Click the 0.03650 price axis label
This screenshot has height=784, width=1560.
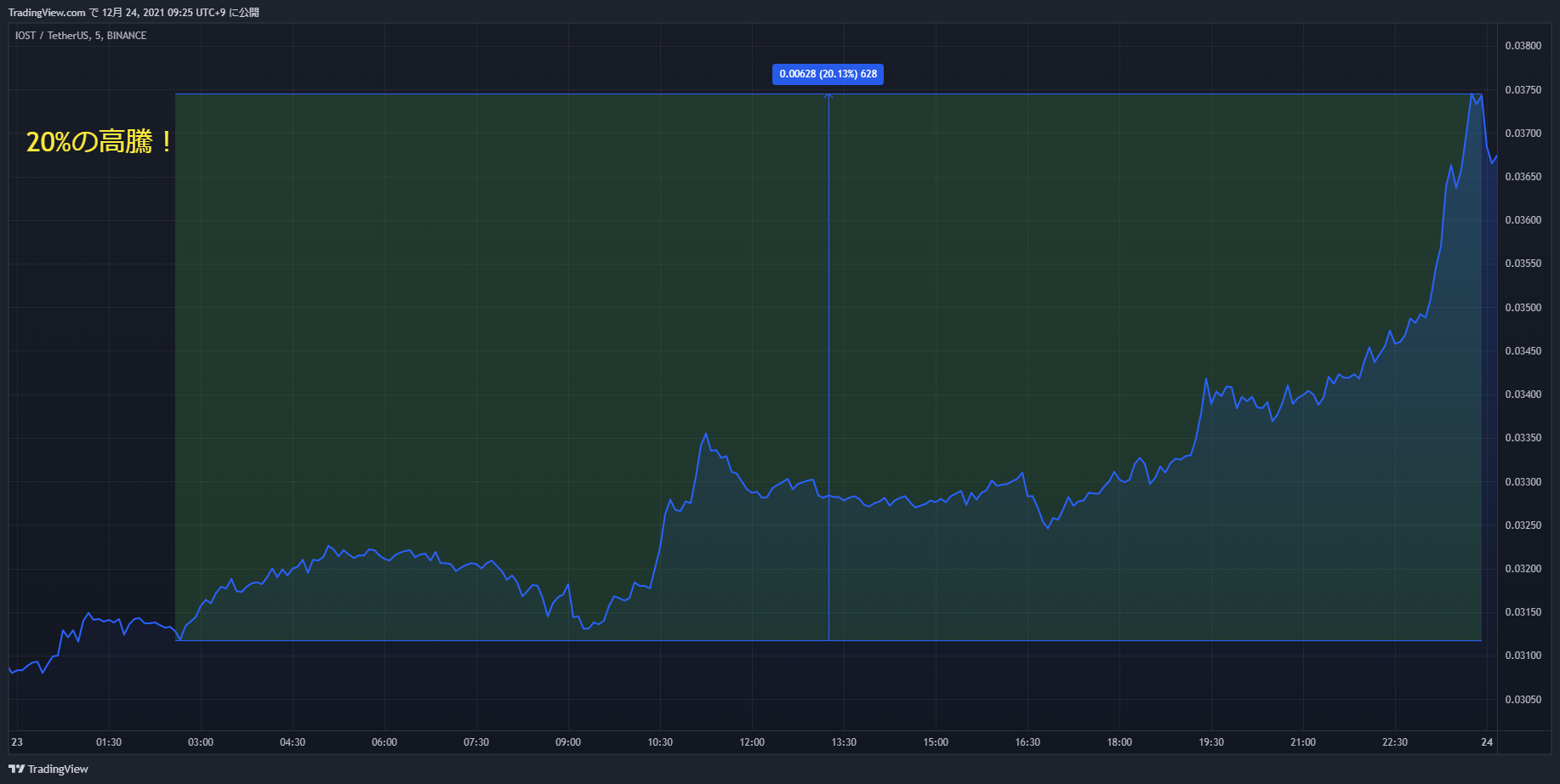pyautogui.click(x=1523, y=177)
